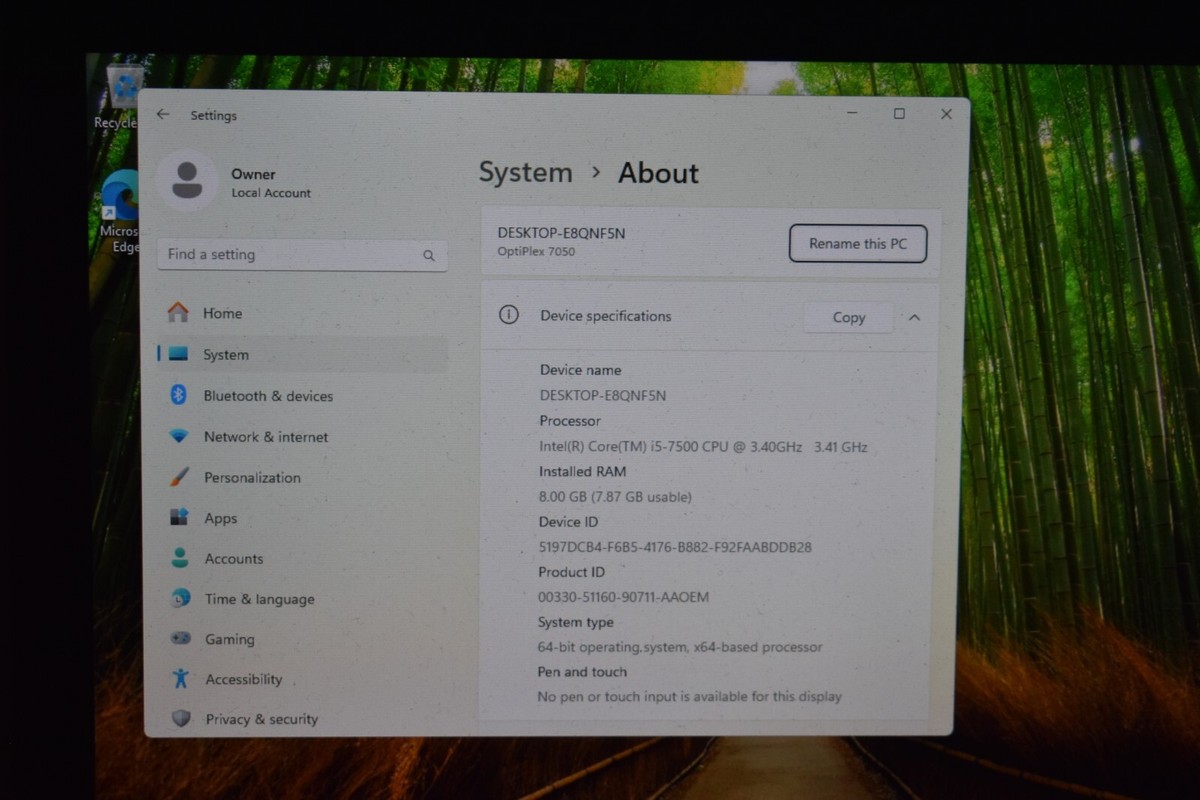Image resolution: width=1200 pixels, height=800 pixels.
Task: Open the Home settings page
Action: [x=302, y=313]
